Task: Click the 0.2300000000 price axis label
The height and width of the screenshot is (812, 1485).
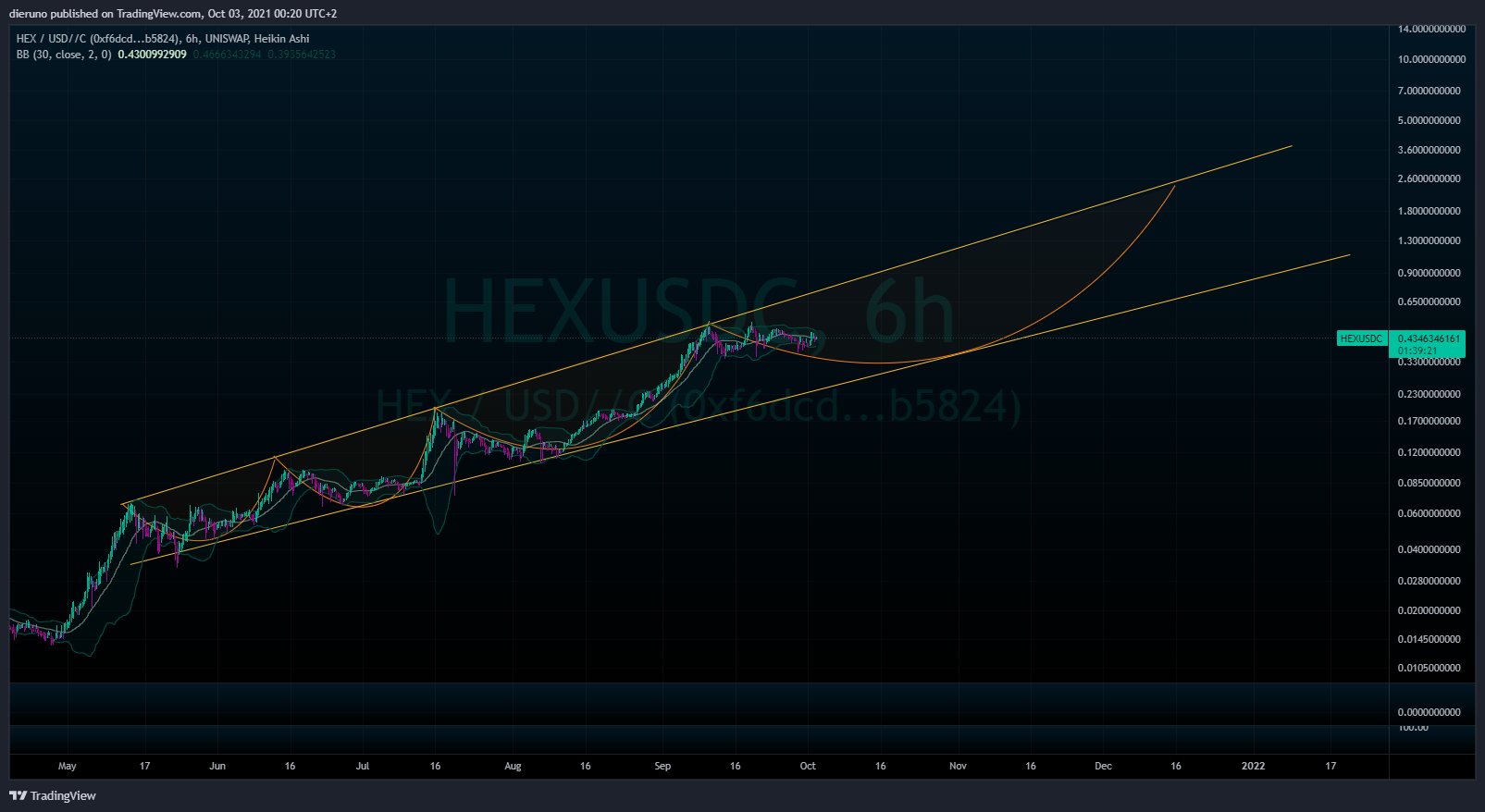Action: [x=1429, y=394]
